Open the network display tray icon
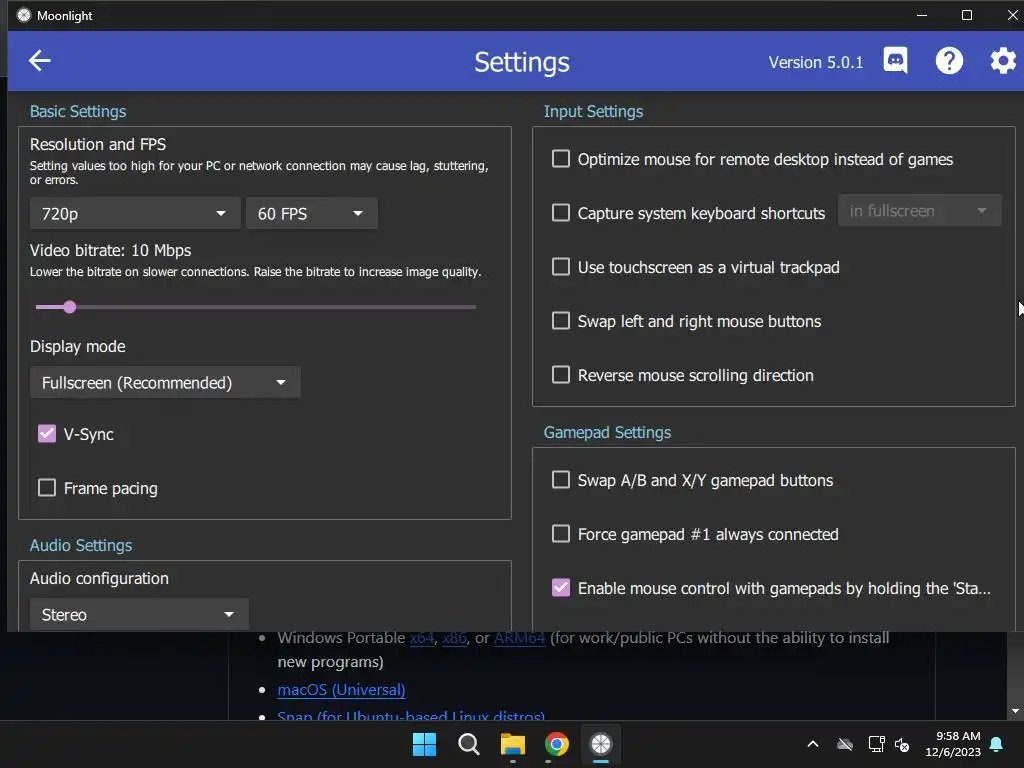 pyautogui.click(x=876, y=744)
